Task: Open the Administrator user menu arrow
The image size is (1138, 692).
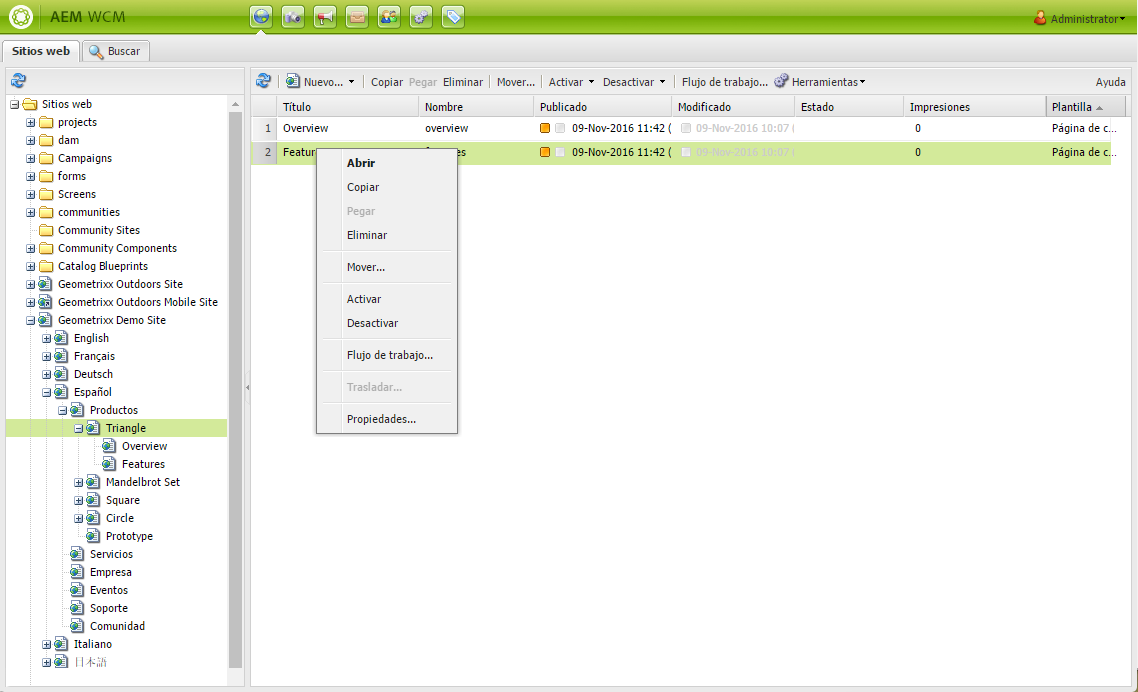Action: pyautogui.click(x=1122, y=19)
